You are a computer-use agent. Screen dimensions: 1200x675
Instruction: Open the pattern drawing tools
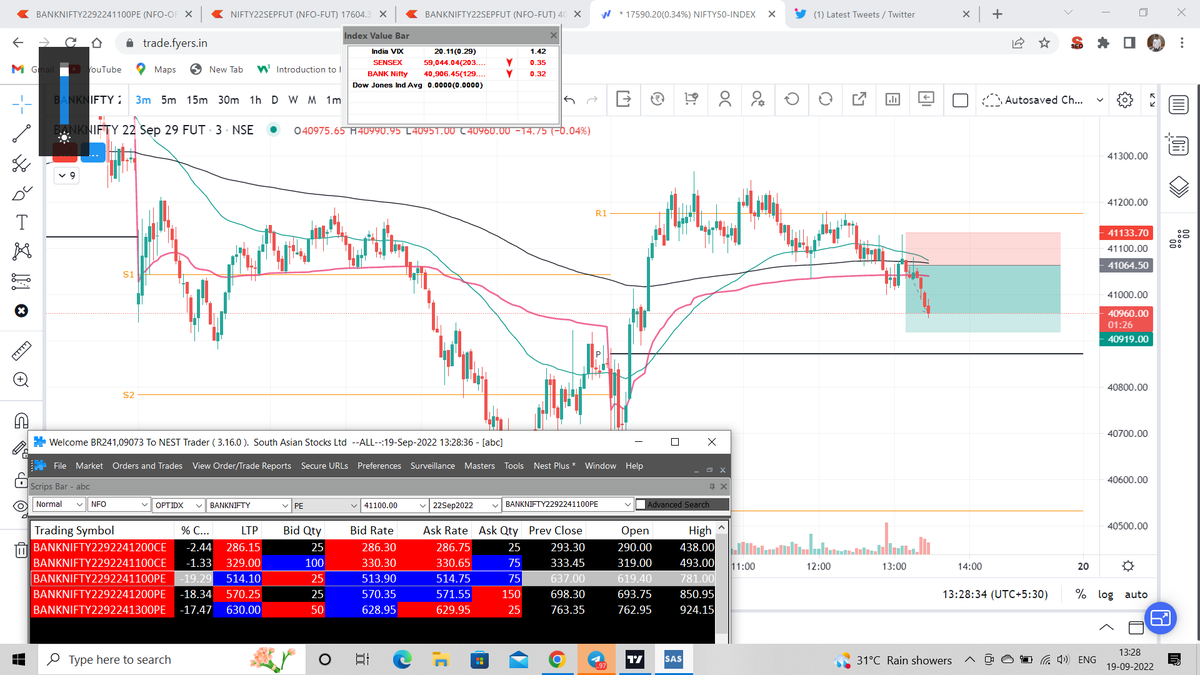pos(22,250)
